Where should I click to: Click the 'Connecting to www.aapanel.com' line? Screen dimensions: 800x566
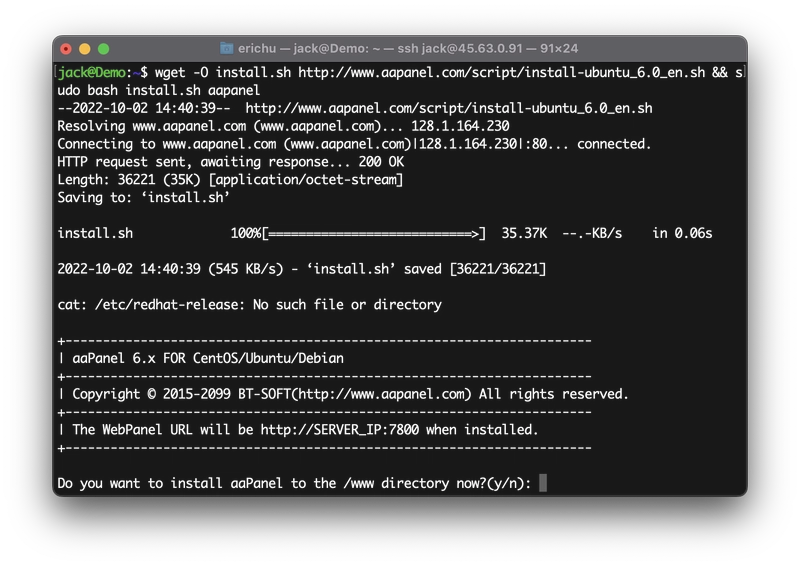pos(354,144)
